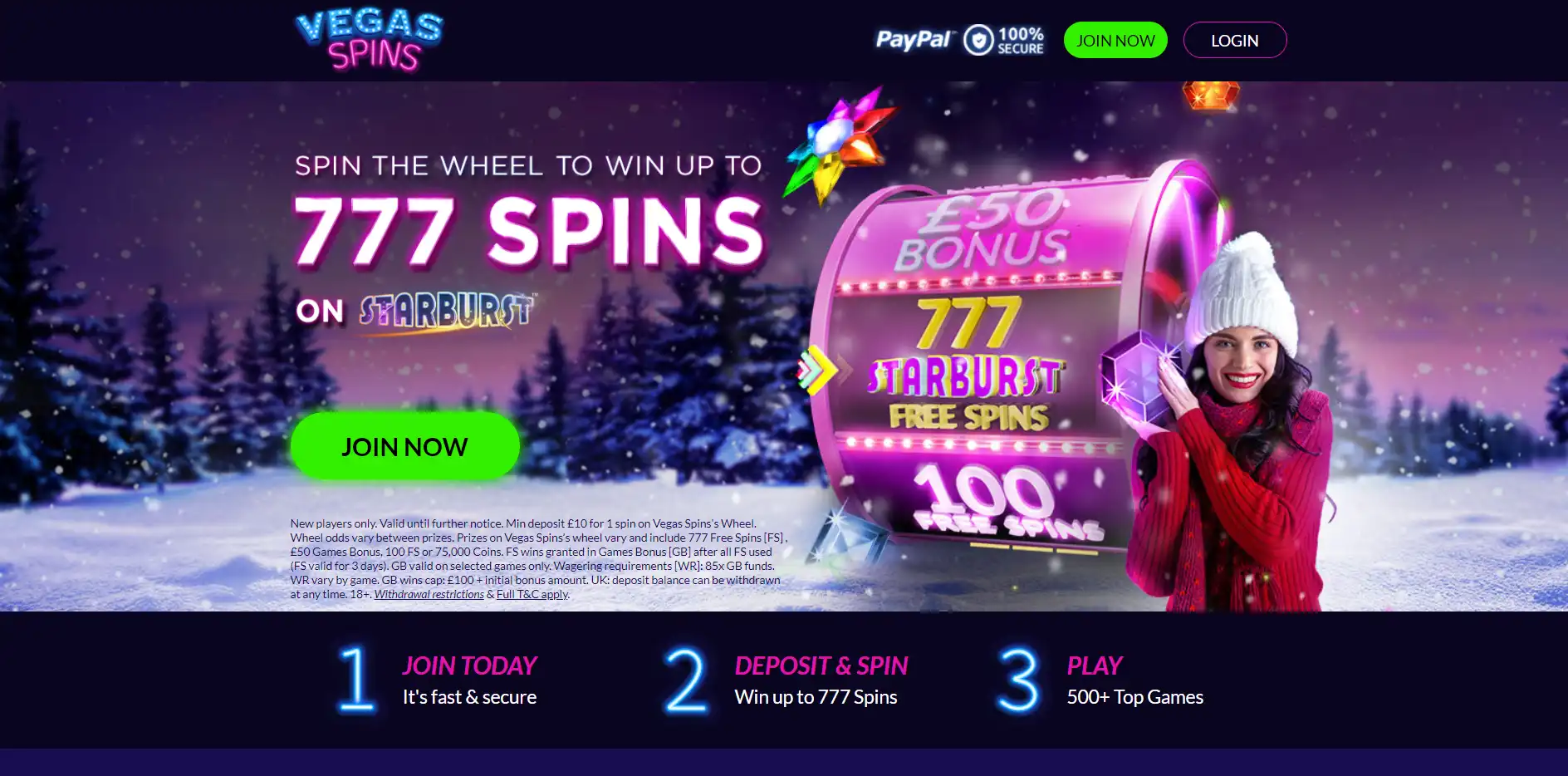Click the rainbow Starburst star gem
This screenshot has height=776, width=1568.
coord(840,146)
